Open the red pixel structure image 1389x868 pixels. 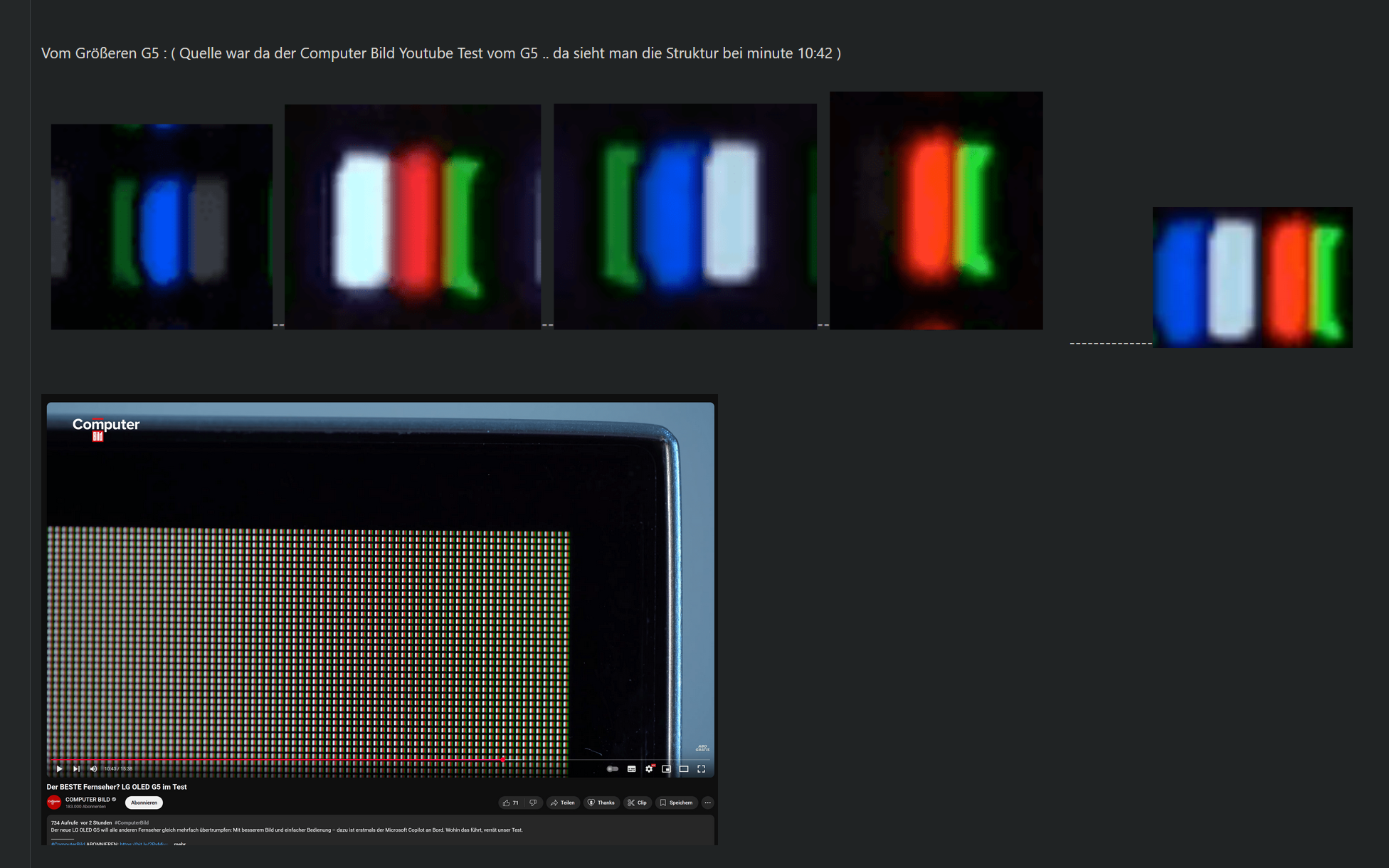click(x=936, y=210)
